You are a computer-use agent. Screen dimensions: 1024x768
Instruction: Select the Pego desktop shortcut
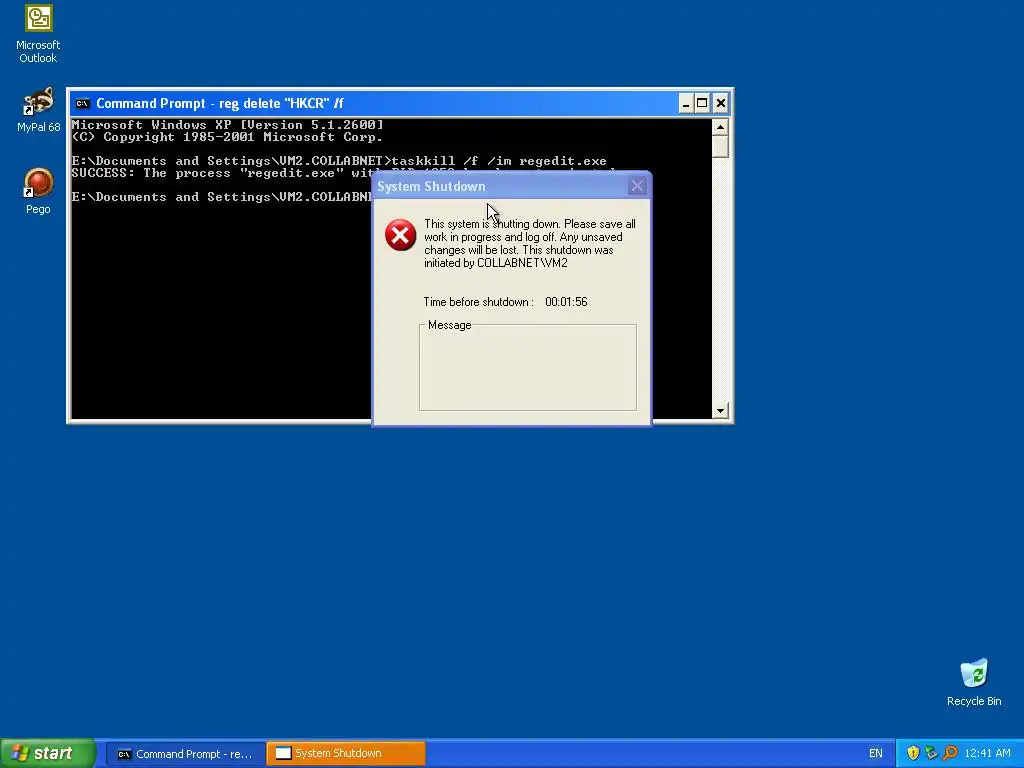click(x=38, y=191)
